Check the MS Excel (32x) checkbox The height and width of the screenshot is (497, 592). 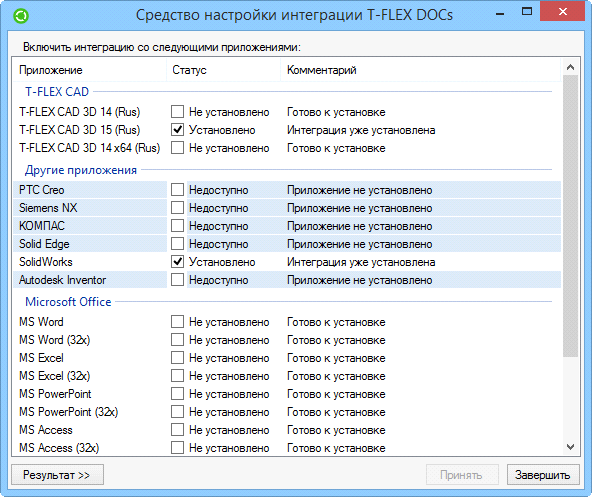177,376
